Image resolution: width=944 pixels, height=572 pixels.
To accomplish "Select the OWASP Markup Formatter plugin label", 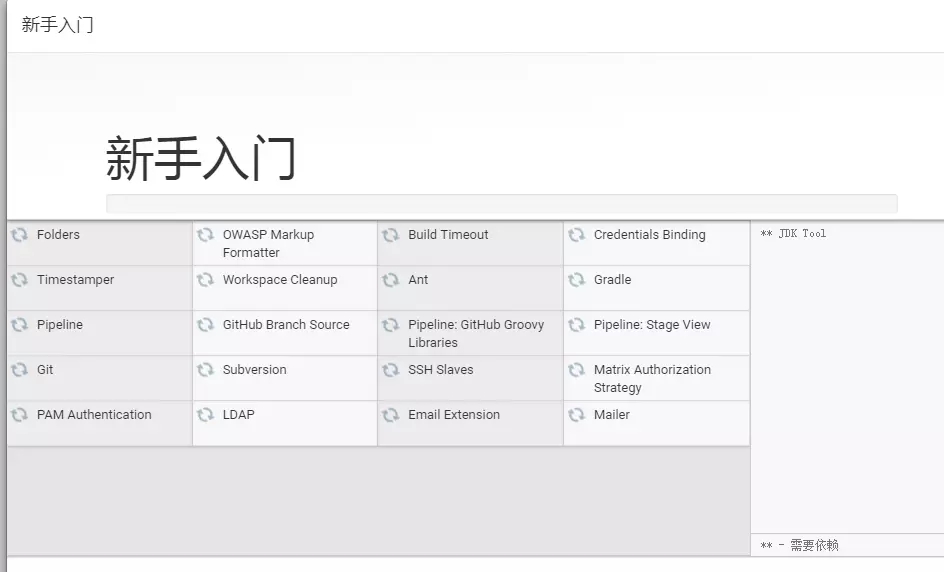I will tap(268, 243).
